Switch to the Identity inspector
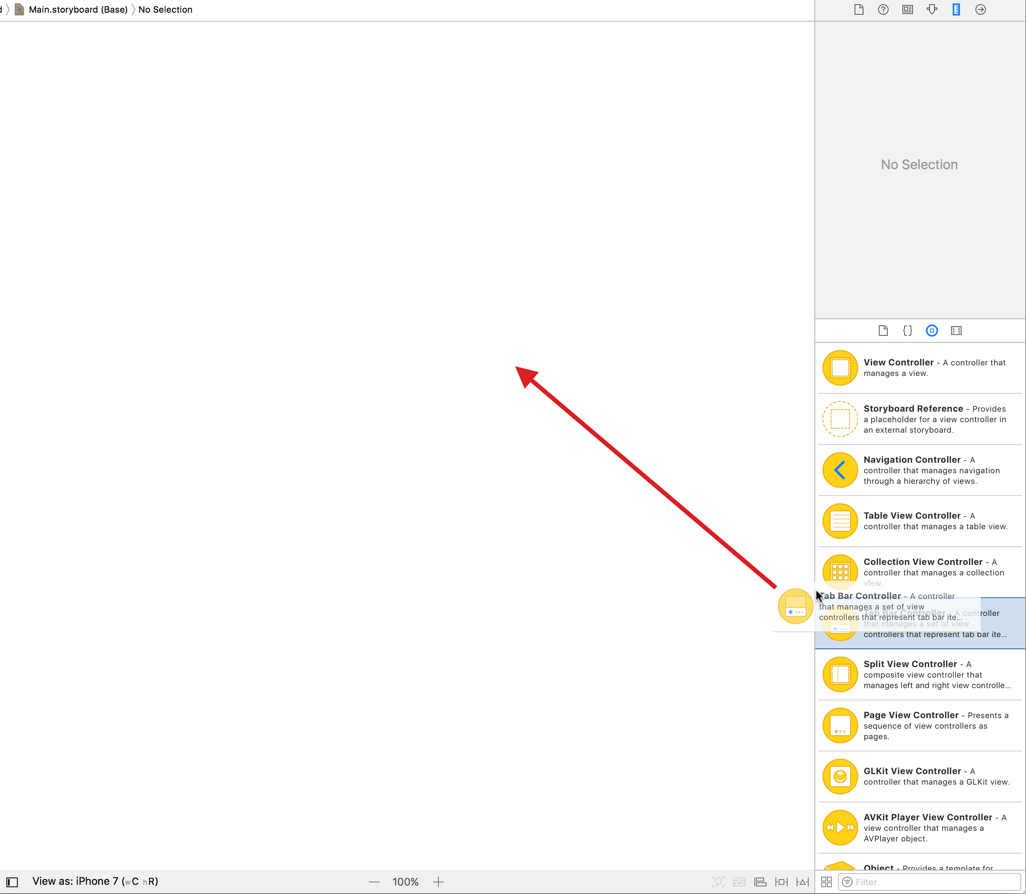 coord(908,10)
